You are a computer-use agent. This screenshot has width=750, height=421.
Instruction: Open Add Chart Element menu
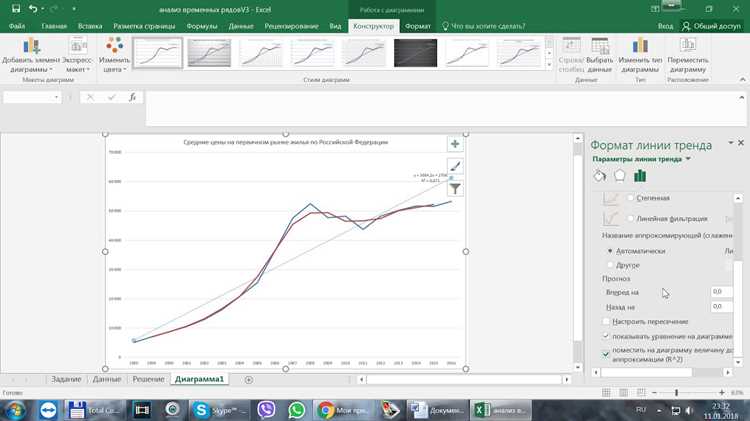click(x=31, y=55)
